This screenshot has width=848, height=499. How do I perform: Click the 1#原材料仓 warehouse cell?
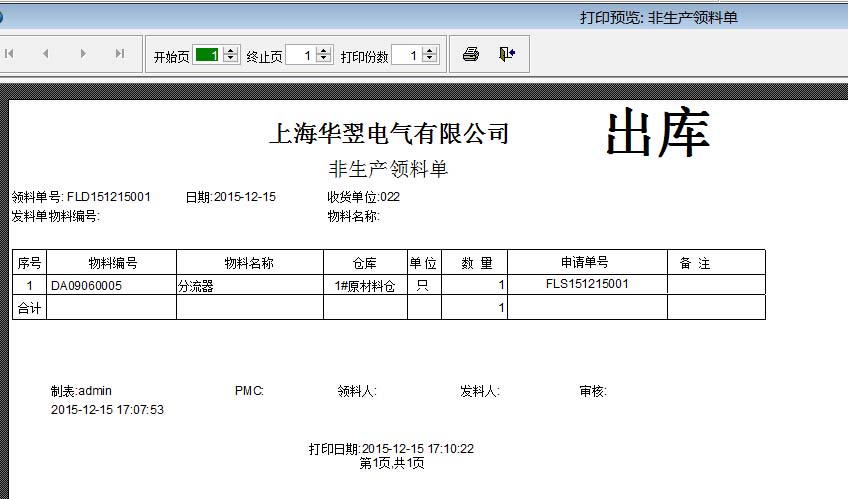[x=365, y=285]
